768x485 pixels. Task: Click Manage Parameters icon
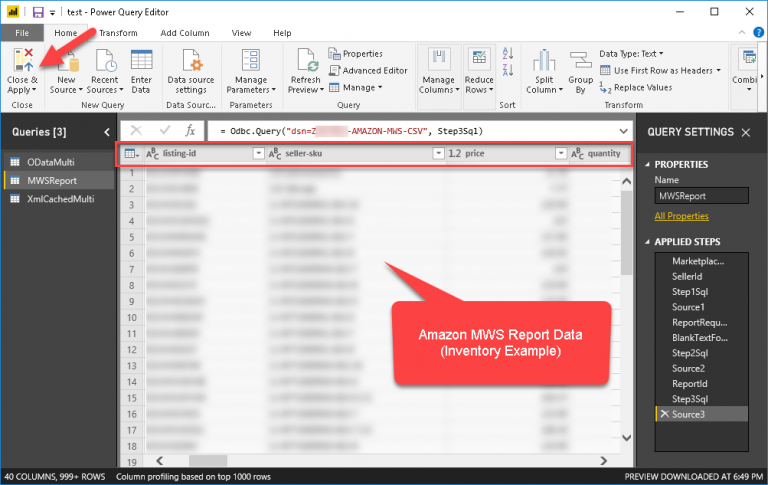[251, 61]
